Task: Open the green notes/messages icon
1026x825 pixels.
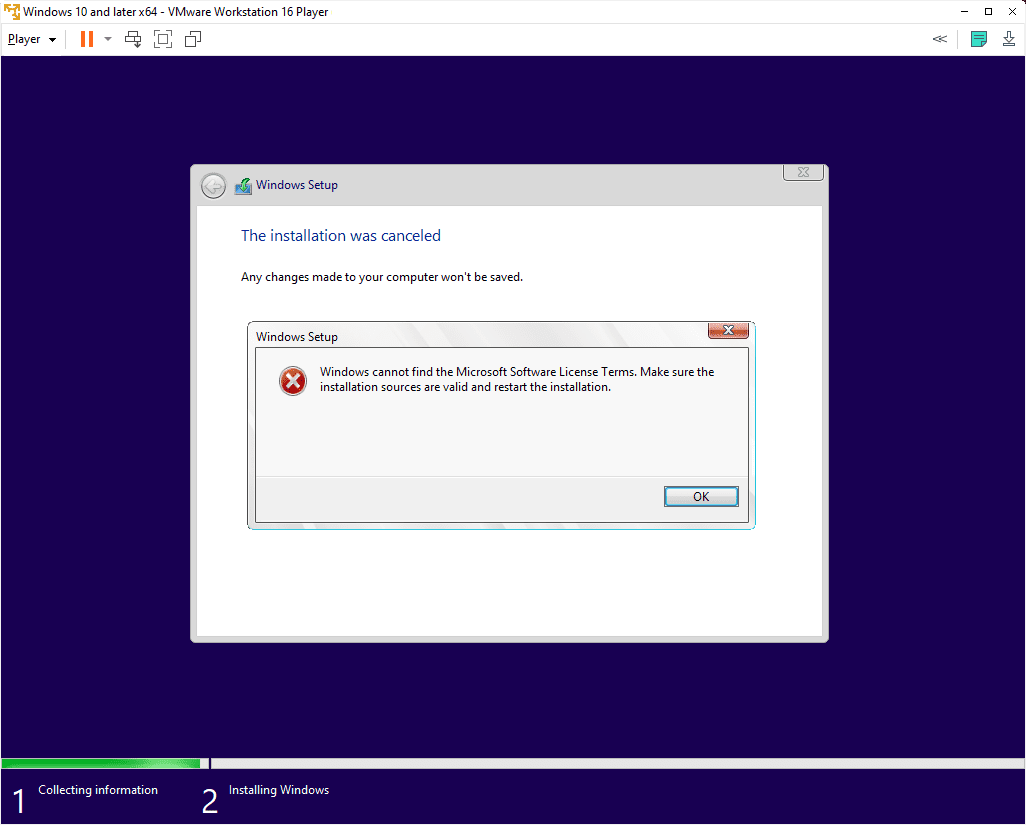Action: pos(979,39)
